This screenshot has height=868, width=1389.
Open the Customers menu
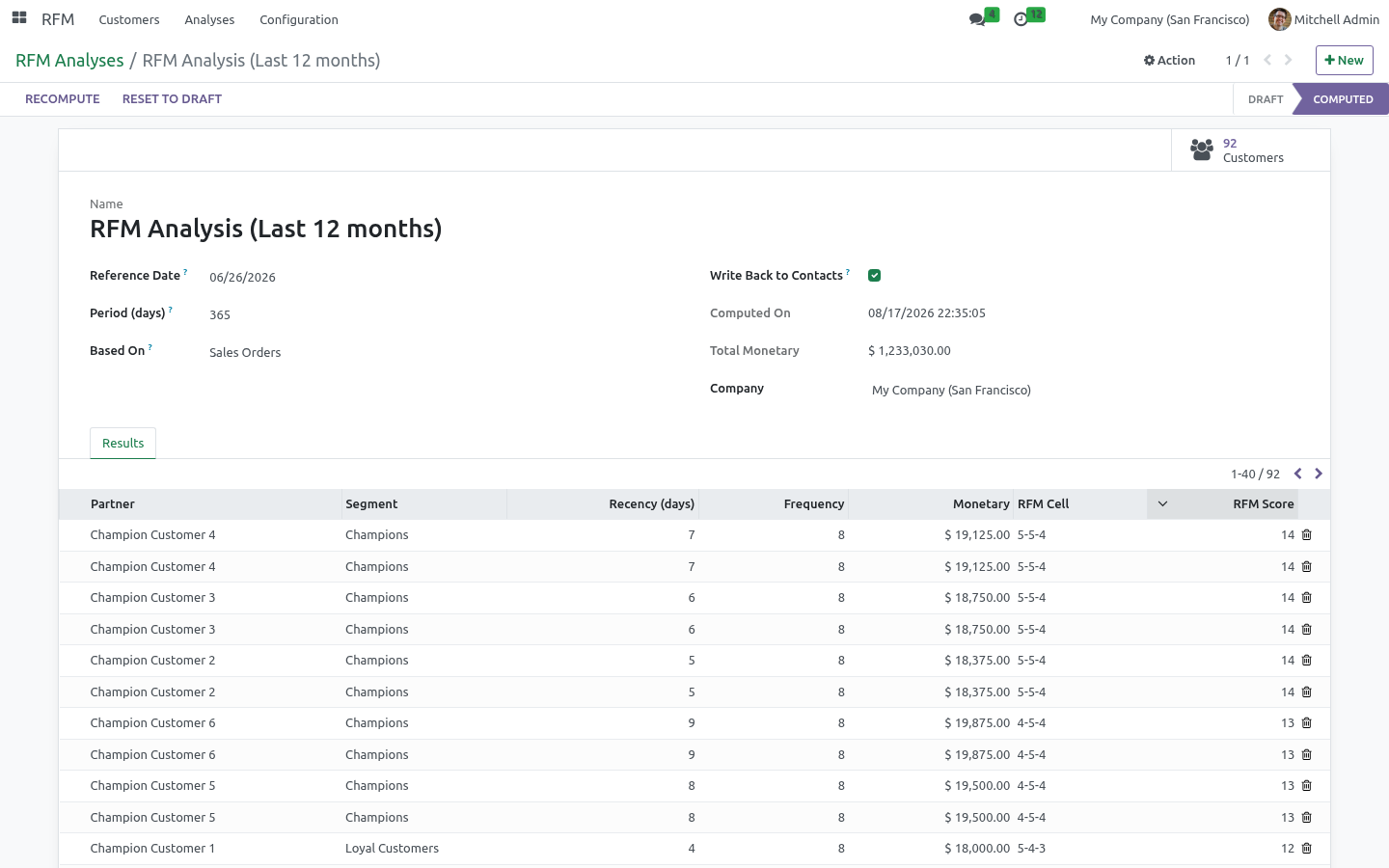tap(129, 19)
